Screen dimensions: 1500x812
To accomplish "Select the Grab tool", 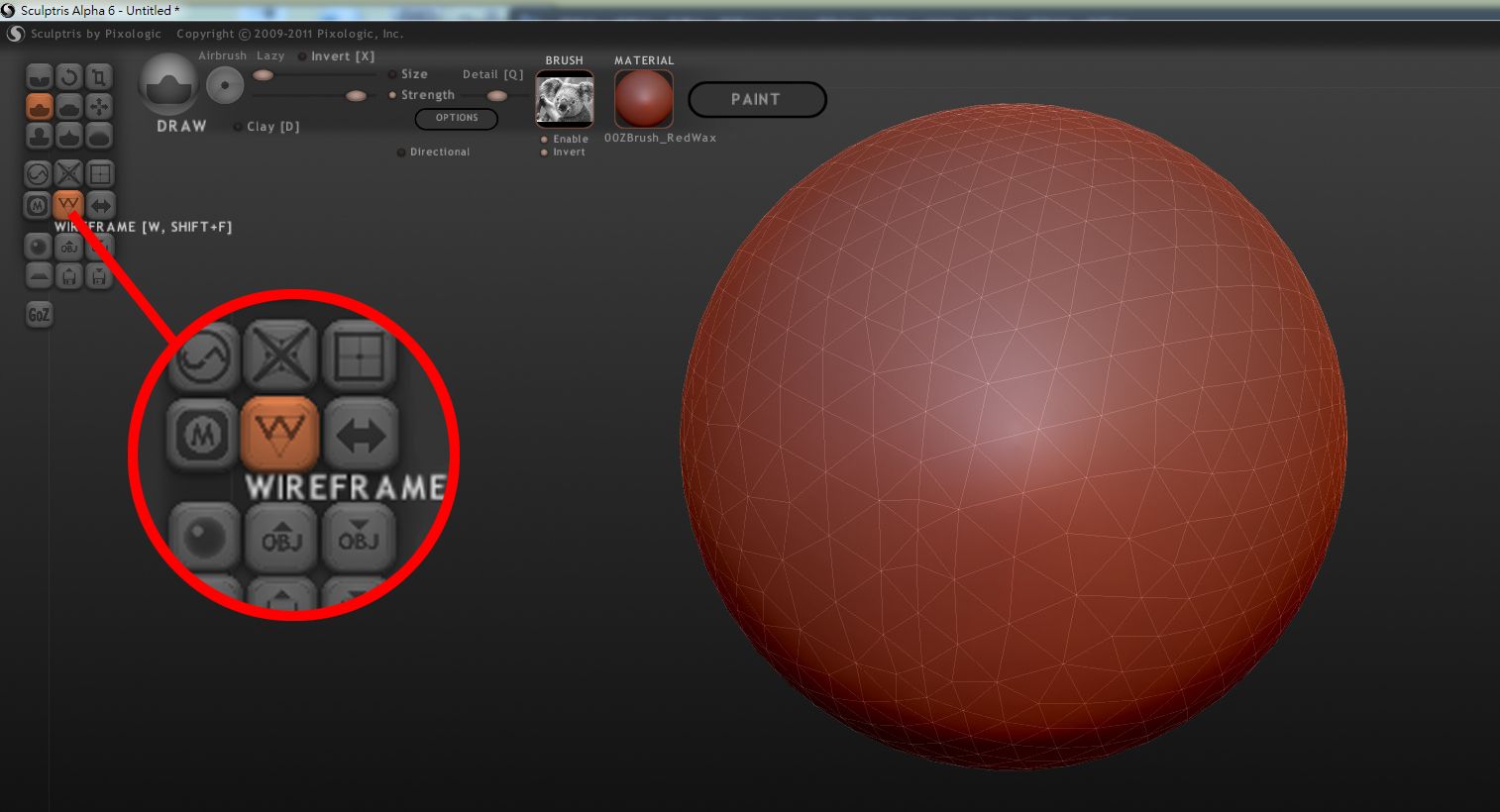I will 99,106.
